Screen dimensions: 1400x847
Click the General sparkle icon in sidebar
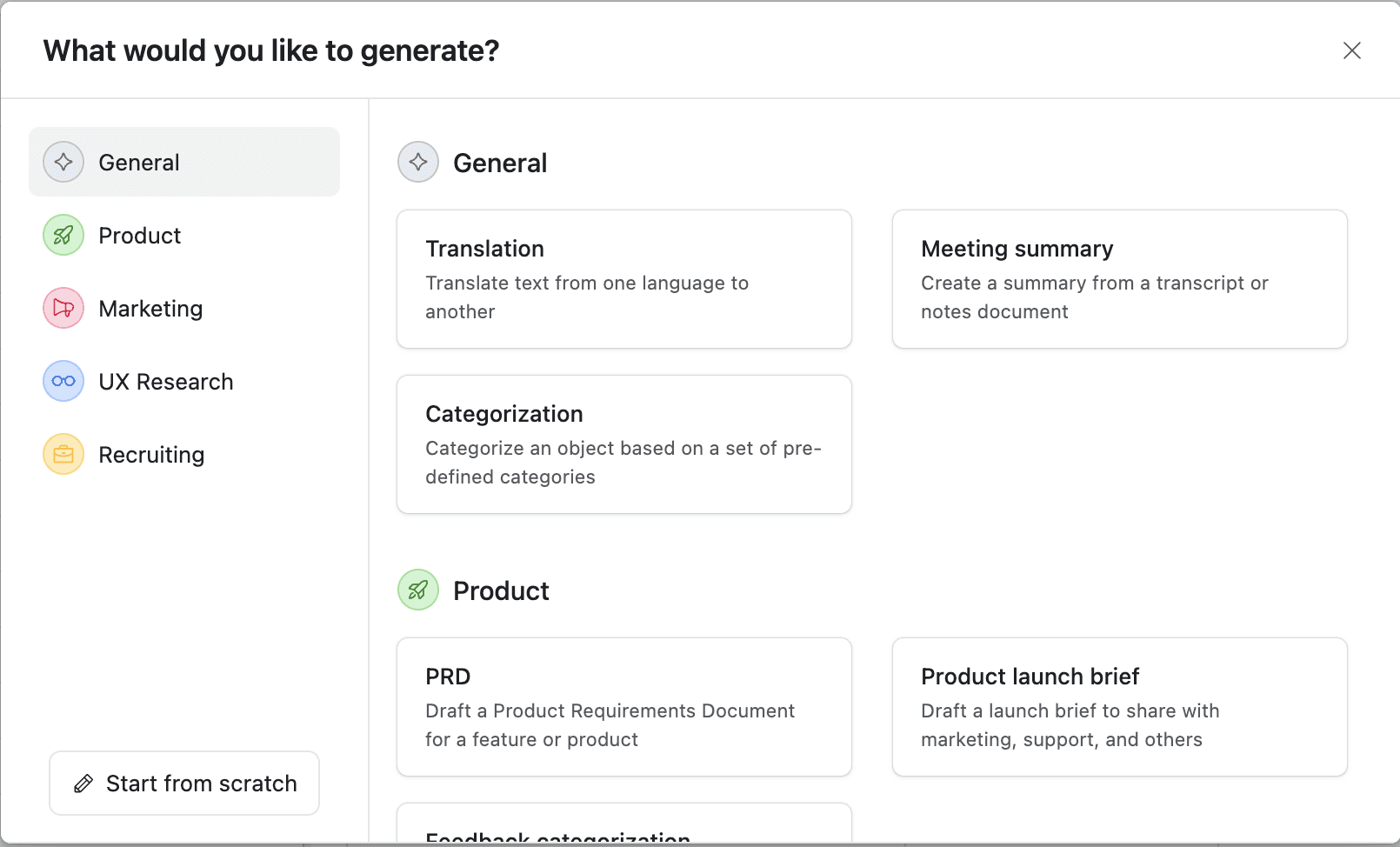(63, 162)
